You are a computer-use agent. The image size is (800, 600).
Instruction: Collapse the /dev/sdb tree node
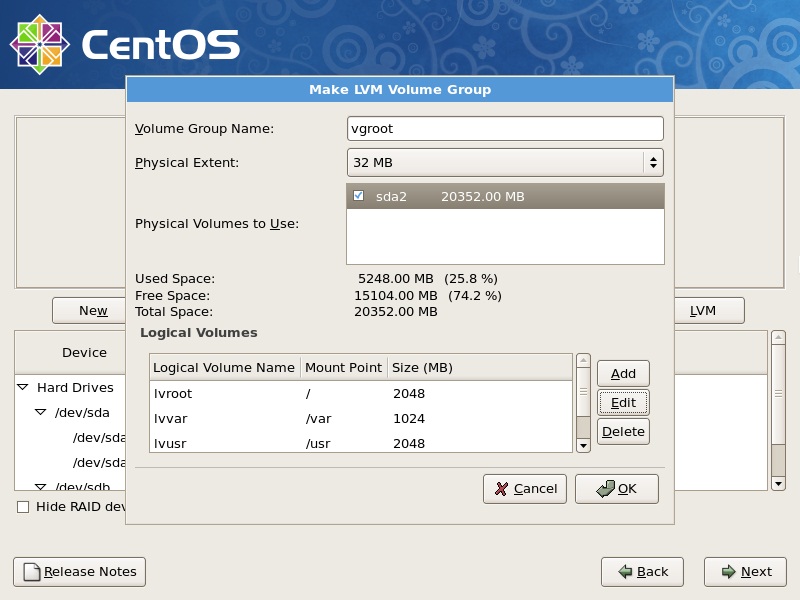click(40, 487)
